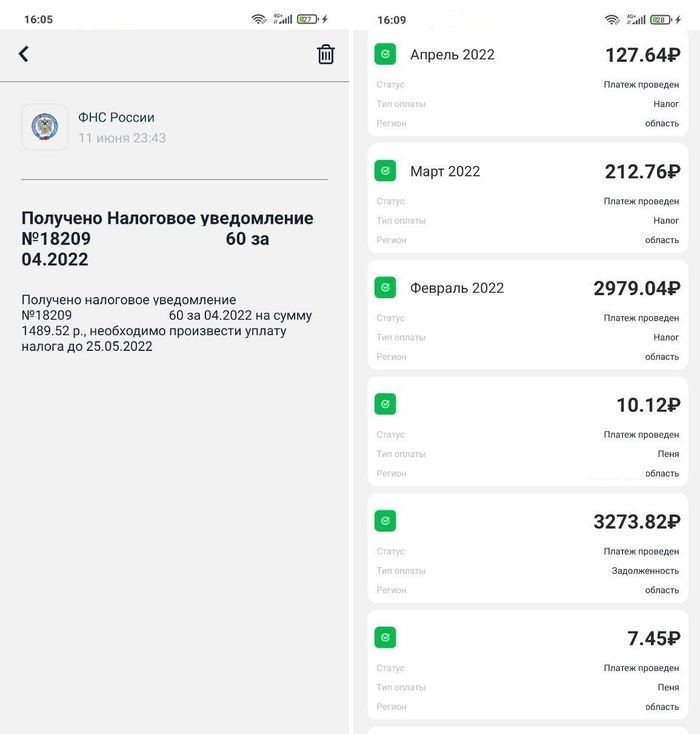Tap green check icon beside 10.12₽ payment
700x734 pixels.
click(385, 404)
